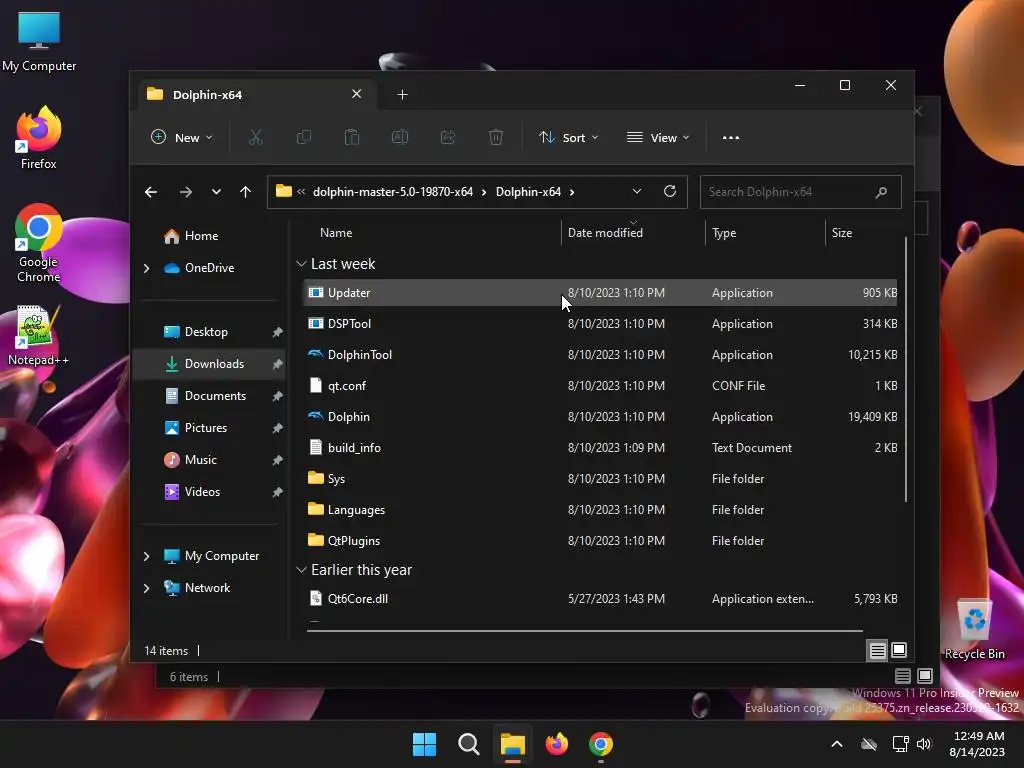This screenshot has width=1024, height=768.
Task: Sort by the Type column header
Action: click(765, 233)
